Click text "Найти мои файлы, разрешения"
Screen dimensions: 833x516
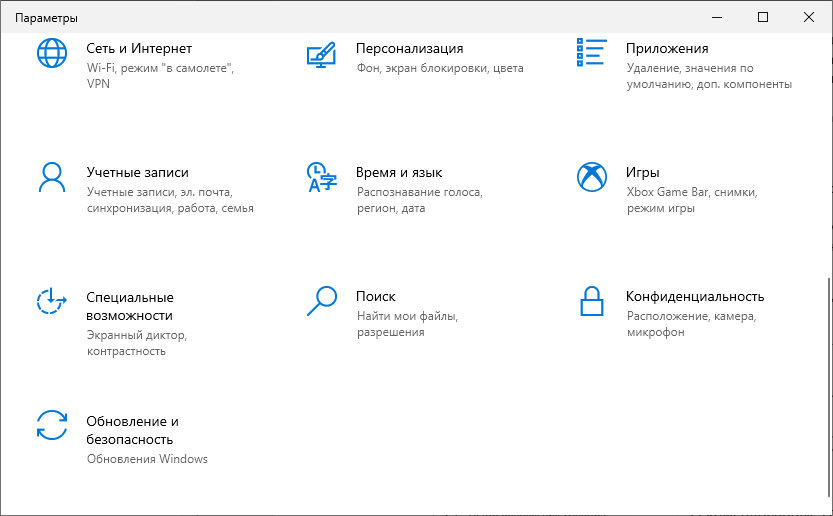point(407,324)
